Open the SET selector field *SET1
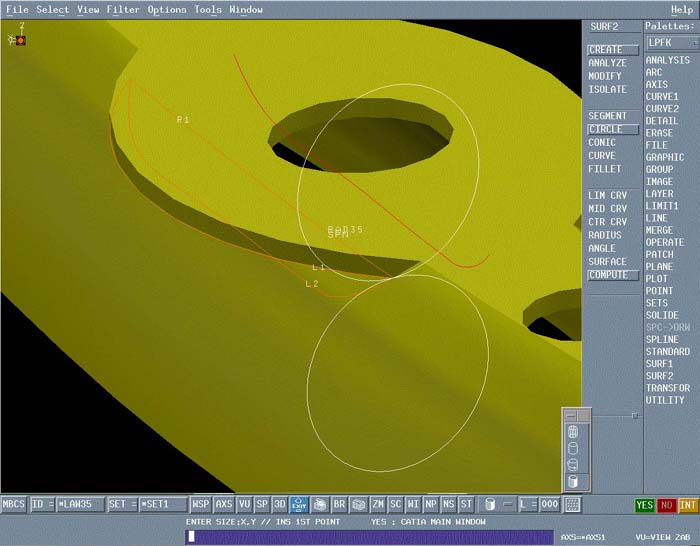This screenshot has width=700, height=546. tap(162, 504)
